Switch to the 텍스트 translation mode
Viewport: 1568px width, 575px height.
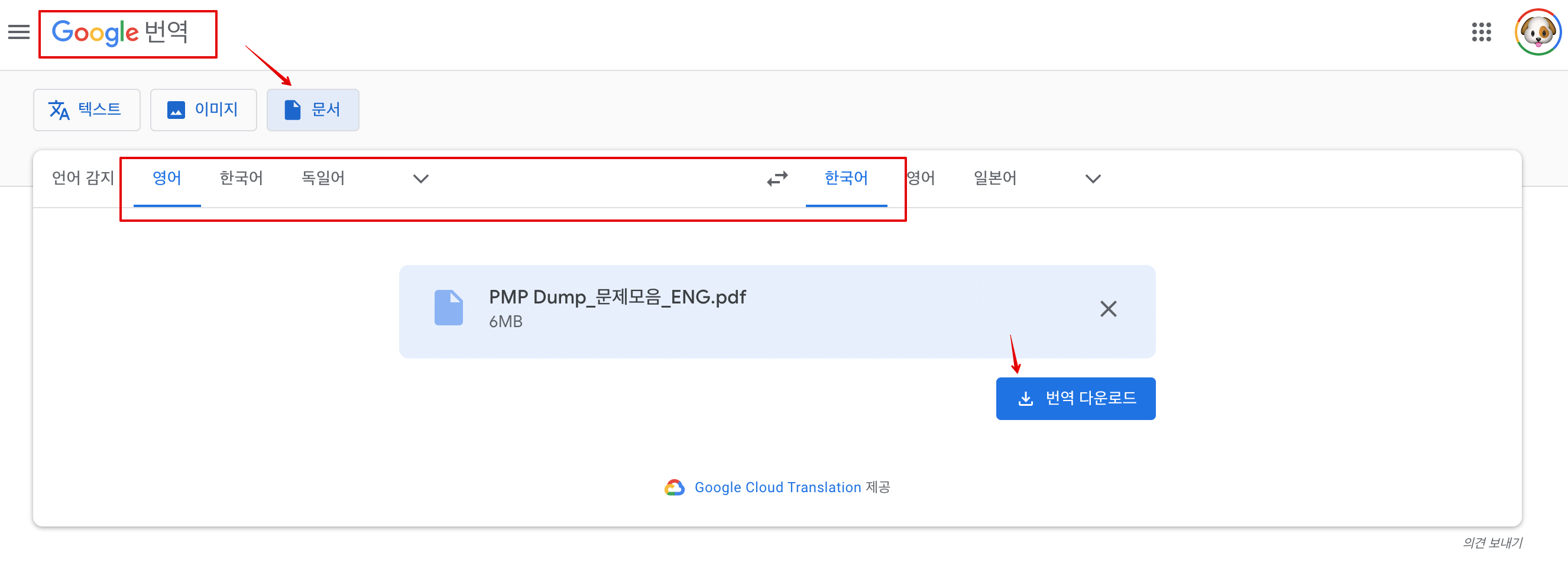click(86, 109)
